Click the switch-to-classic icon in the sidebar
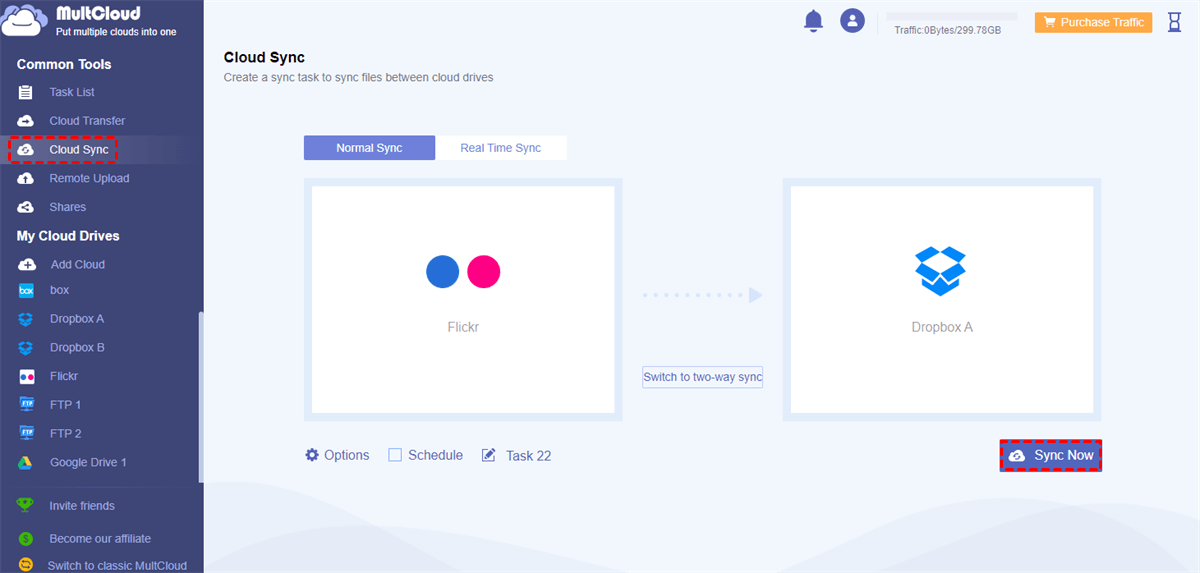This screenshot has height=573, width=1200. [26, 566]
